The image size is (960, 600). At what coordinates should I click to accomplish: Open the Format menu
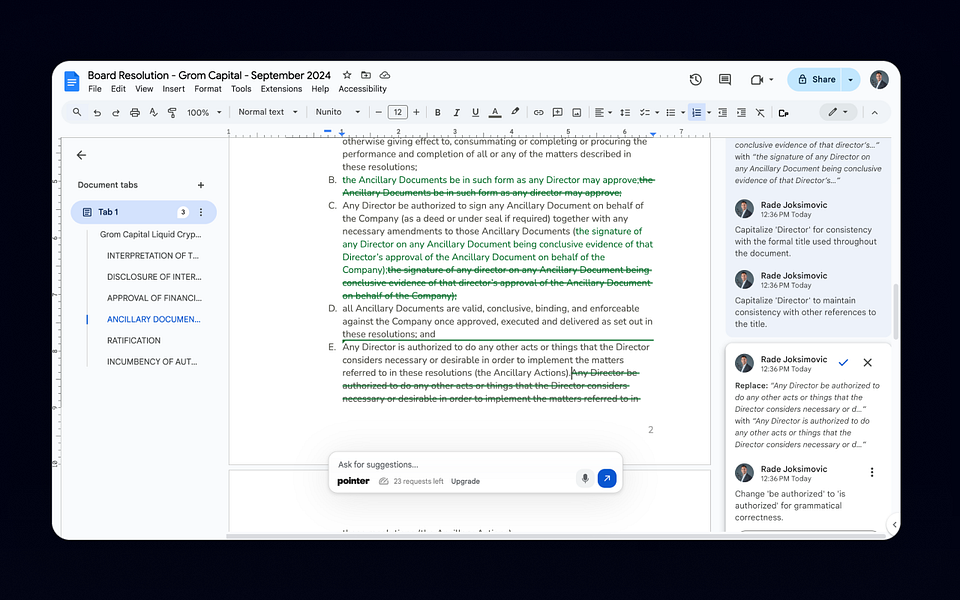pos(207,88)
